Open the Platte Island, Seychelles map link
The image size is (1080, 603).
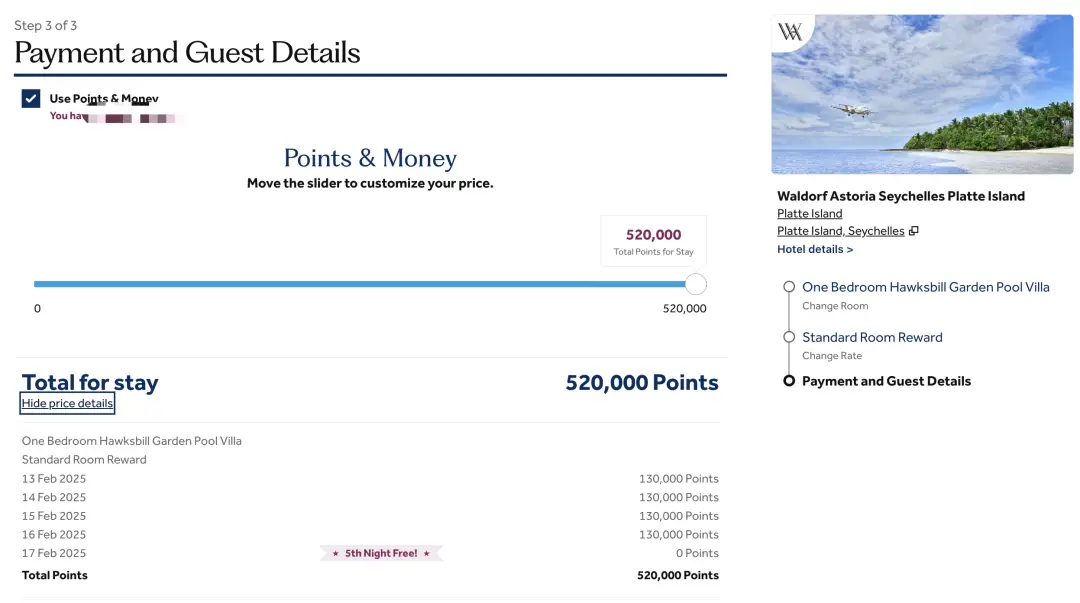click(840, 231)
